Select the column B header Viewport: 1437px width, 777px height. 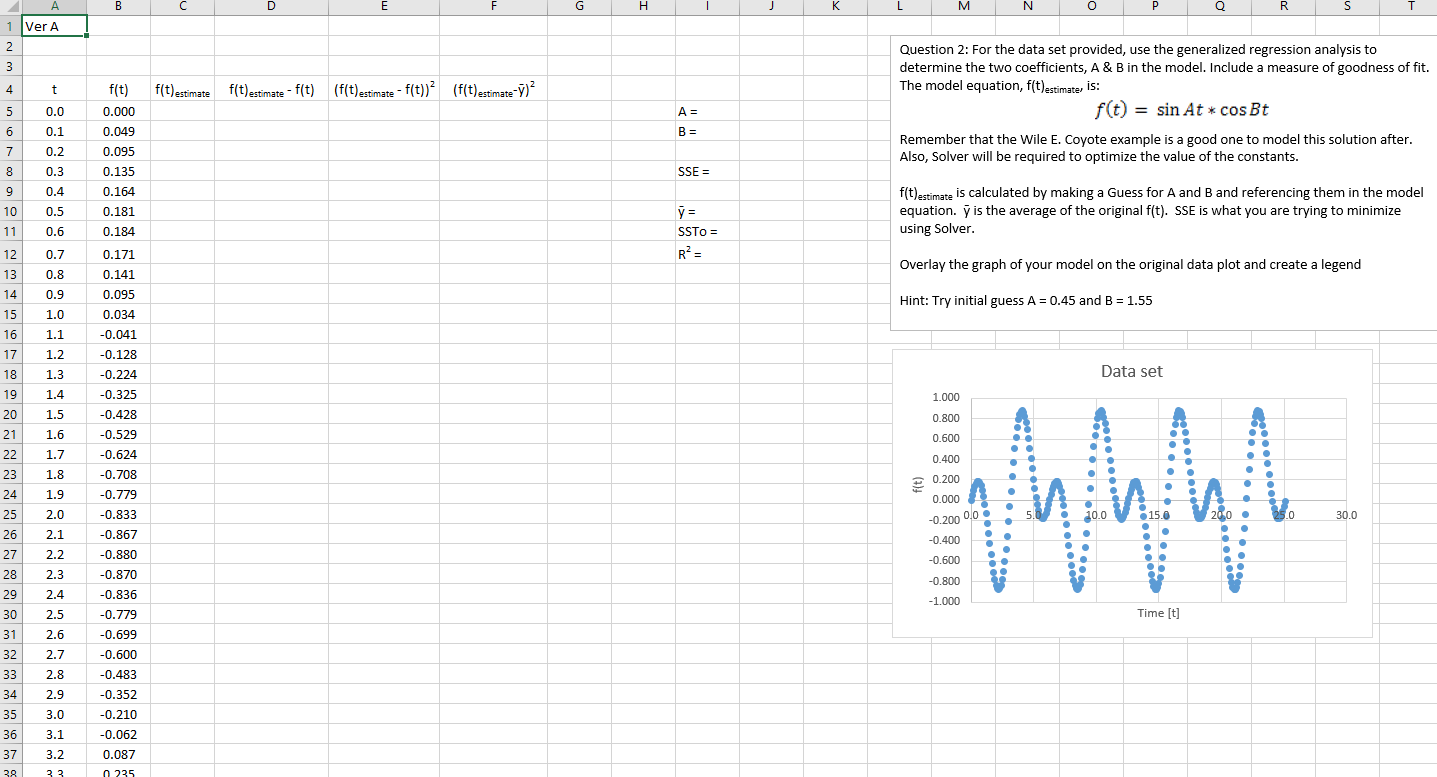[x=119, y=7]
